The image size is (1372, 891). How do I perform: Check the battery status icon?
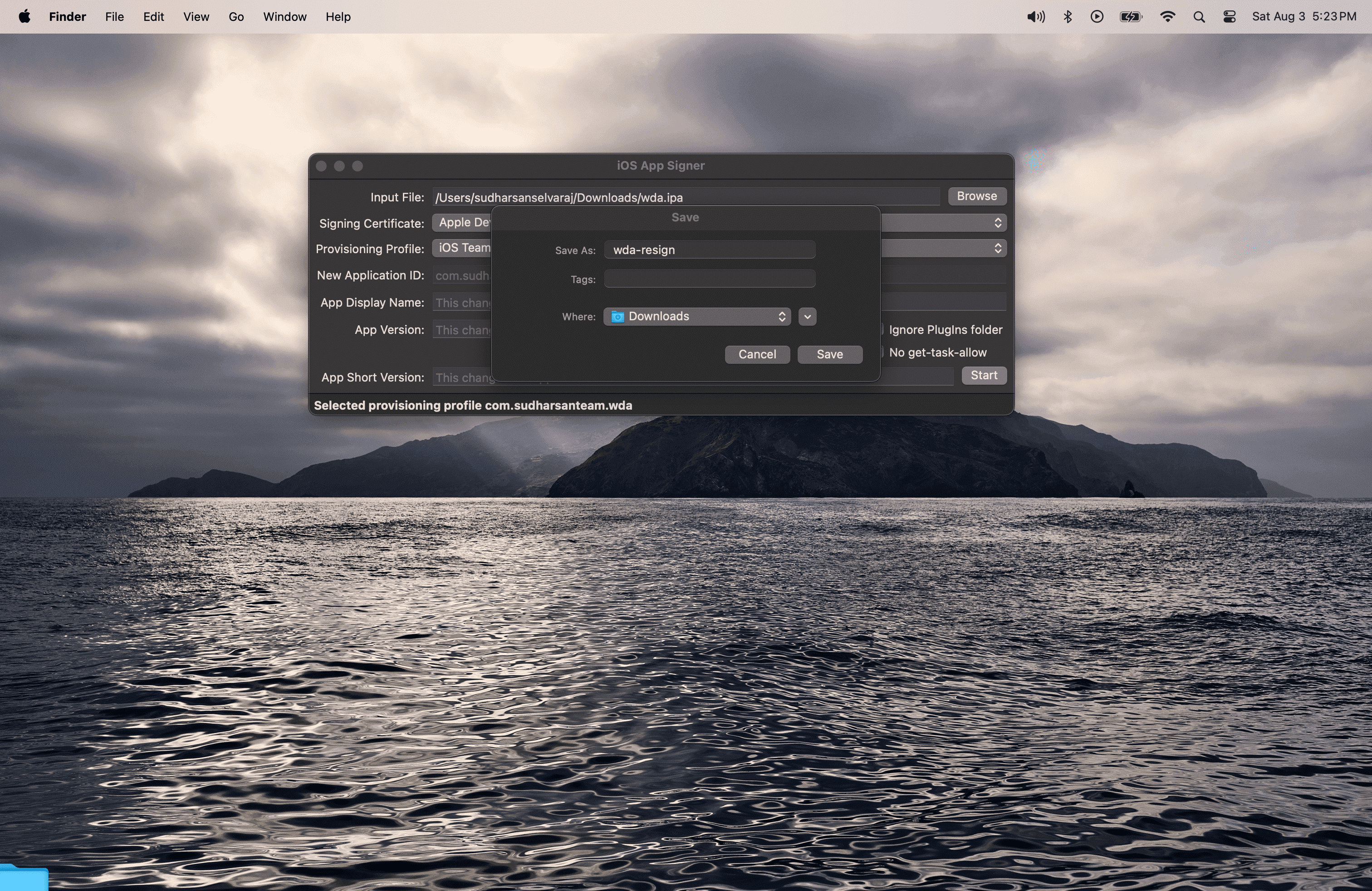point(1131,17)
